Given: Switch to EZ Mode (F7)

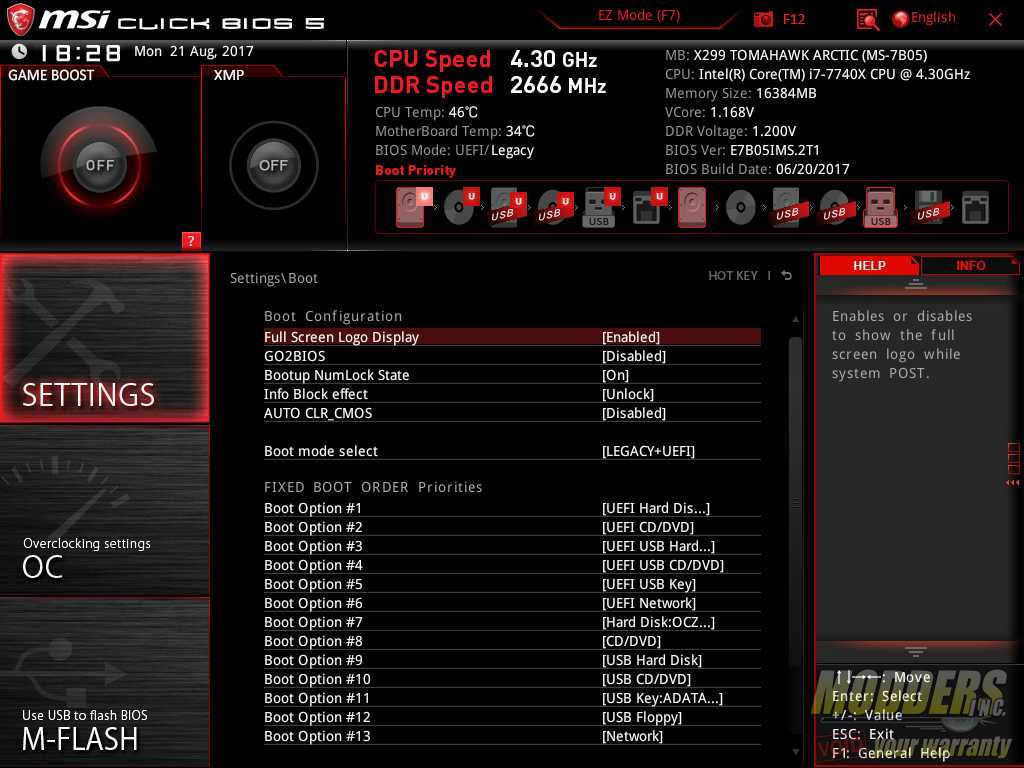Looking at the screenshot, I should [639, 15].
